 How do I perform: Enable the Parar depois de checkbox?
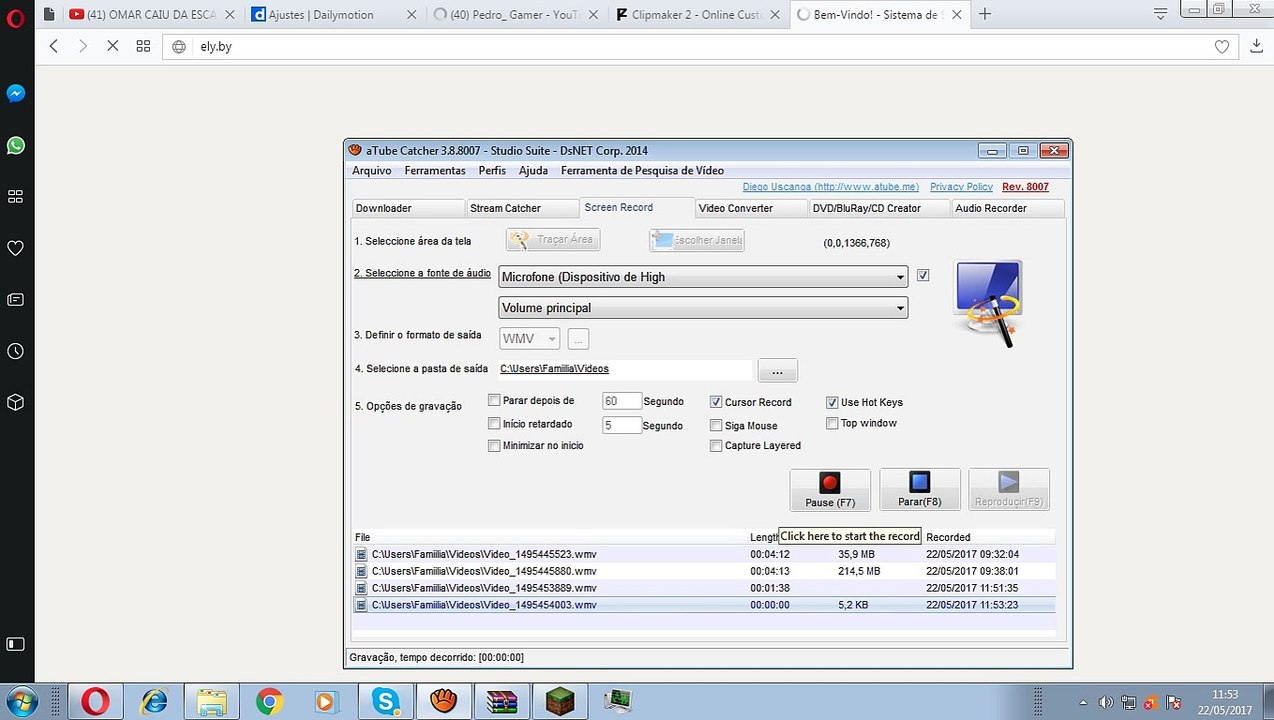click(x=494, y=400)
